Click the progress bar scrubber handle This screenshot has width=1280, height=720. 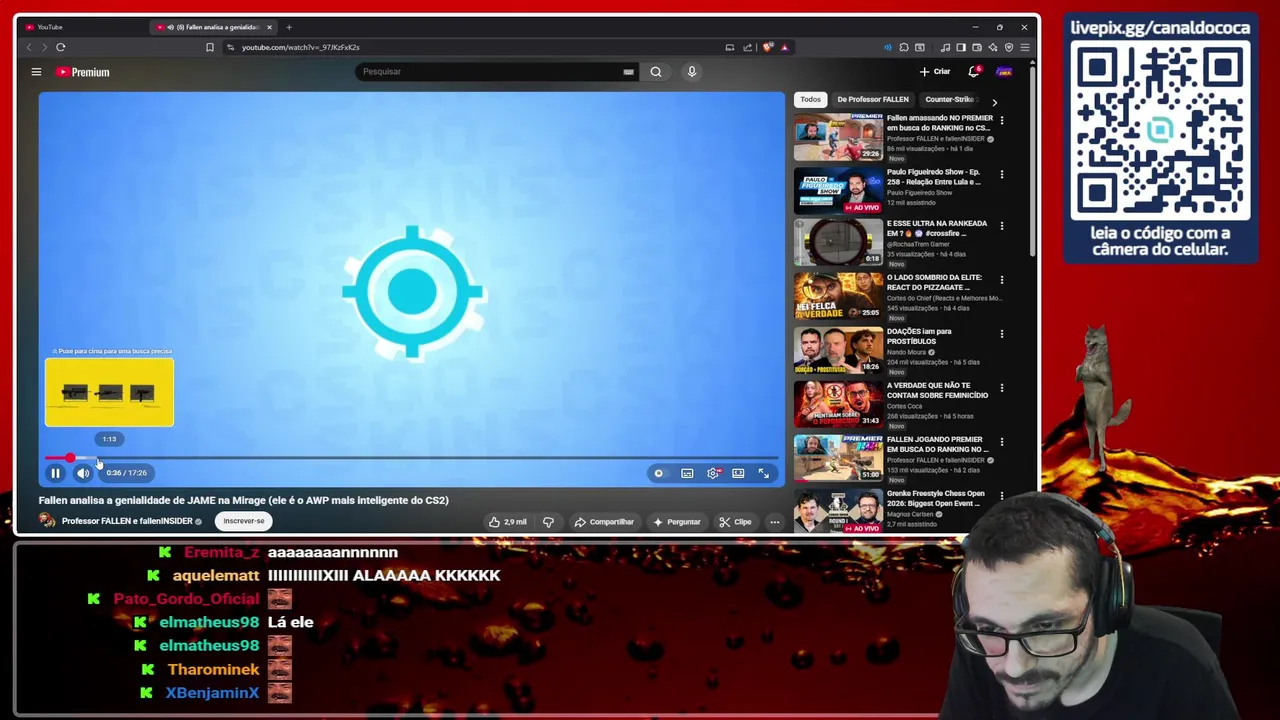(x=70, y=458)
